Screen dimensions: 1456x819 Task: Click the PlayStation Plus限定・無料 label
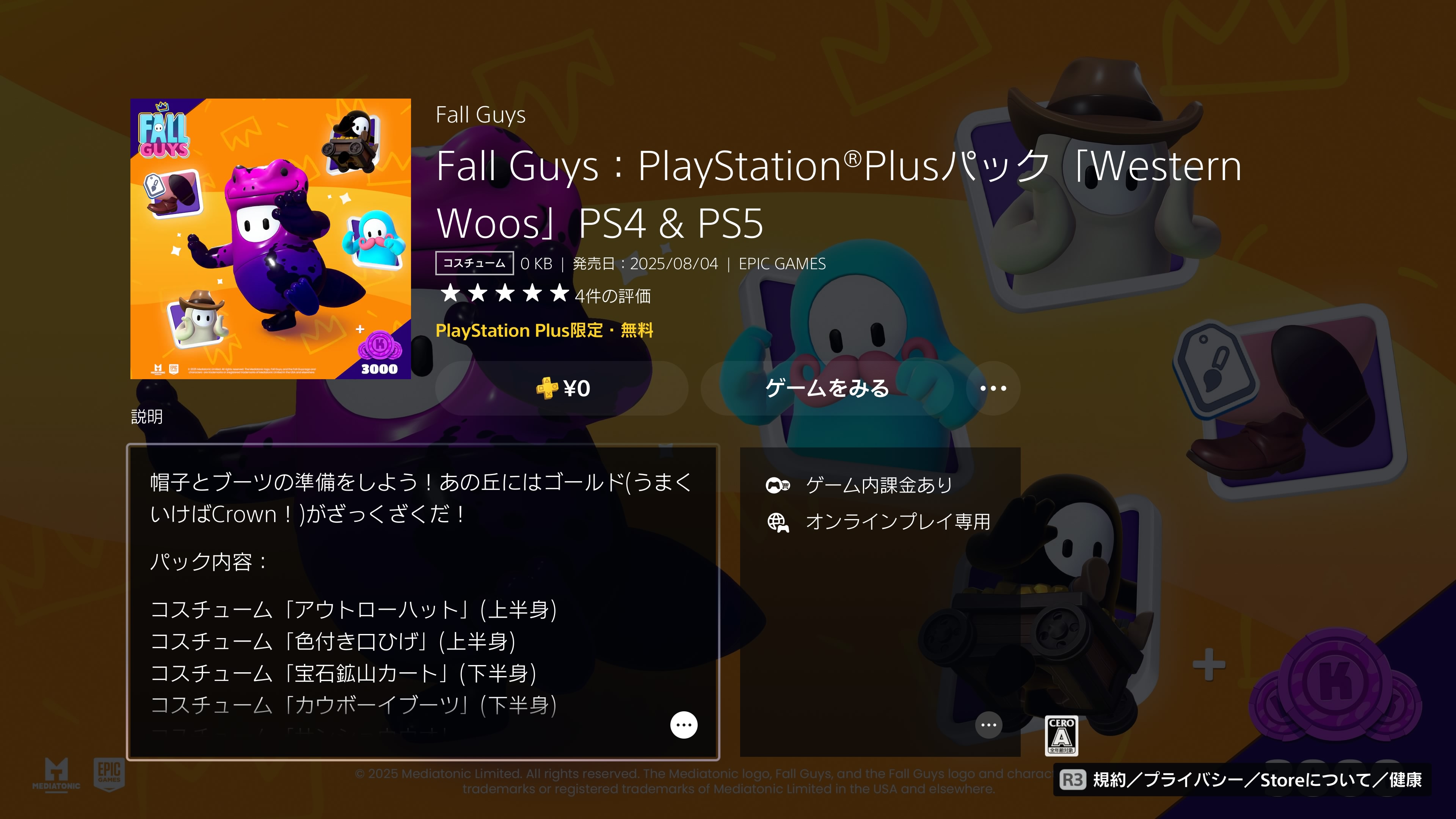coord(544,330)
